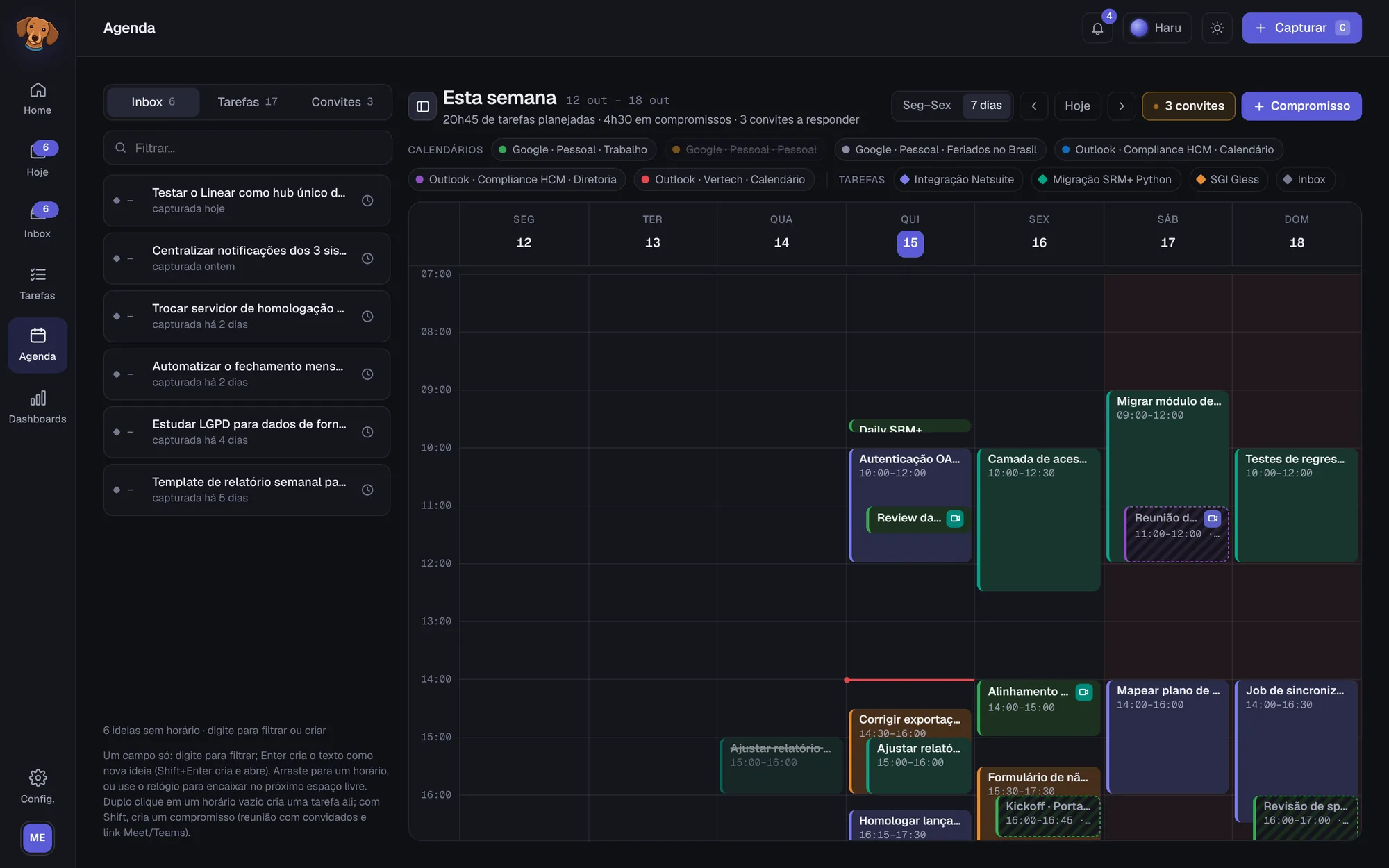Open the 3 convites button
This screenshot has height=868, width=1389.
tap(1188, 106)
